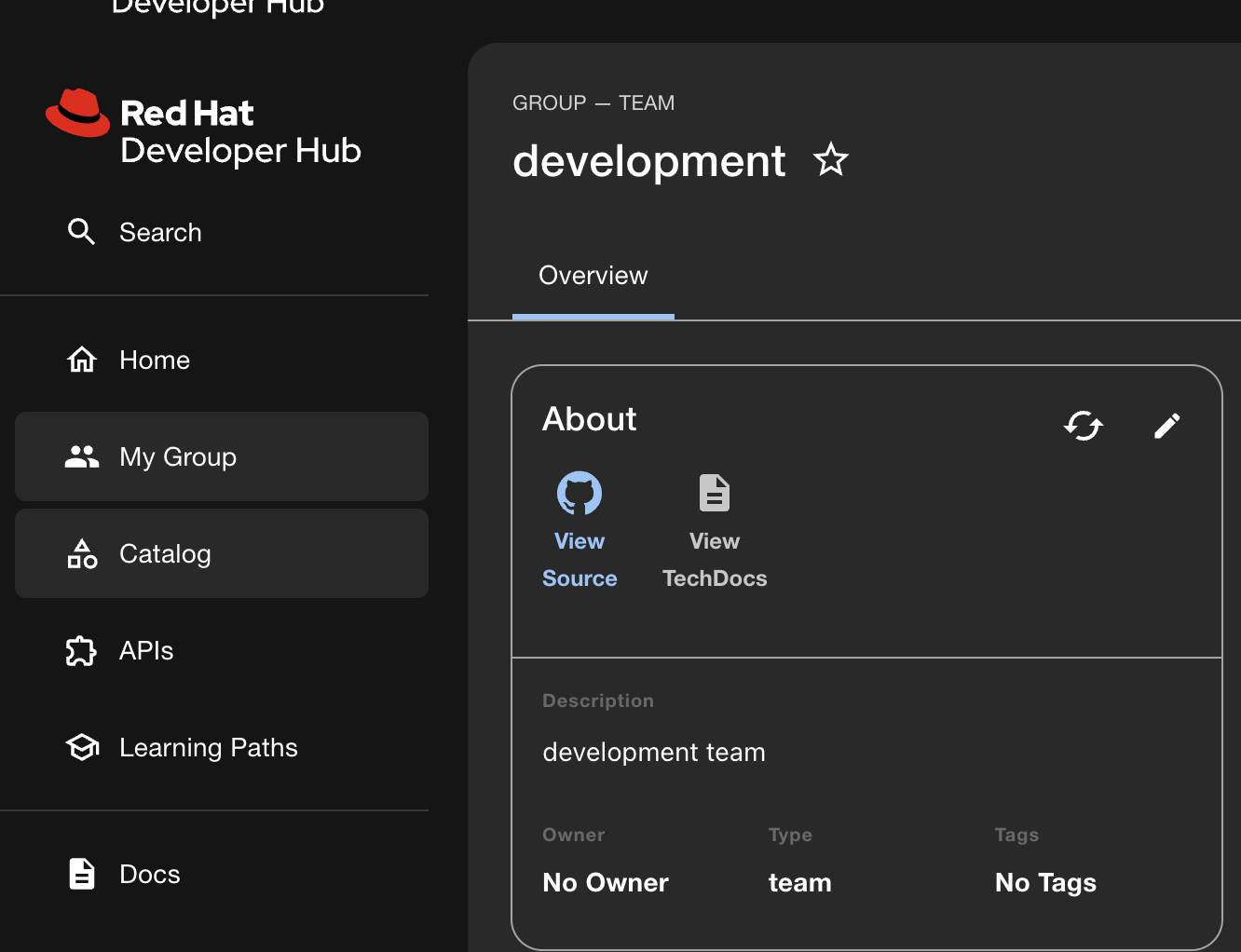Click the Home house icon

click(82, 360)
